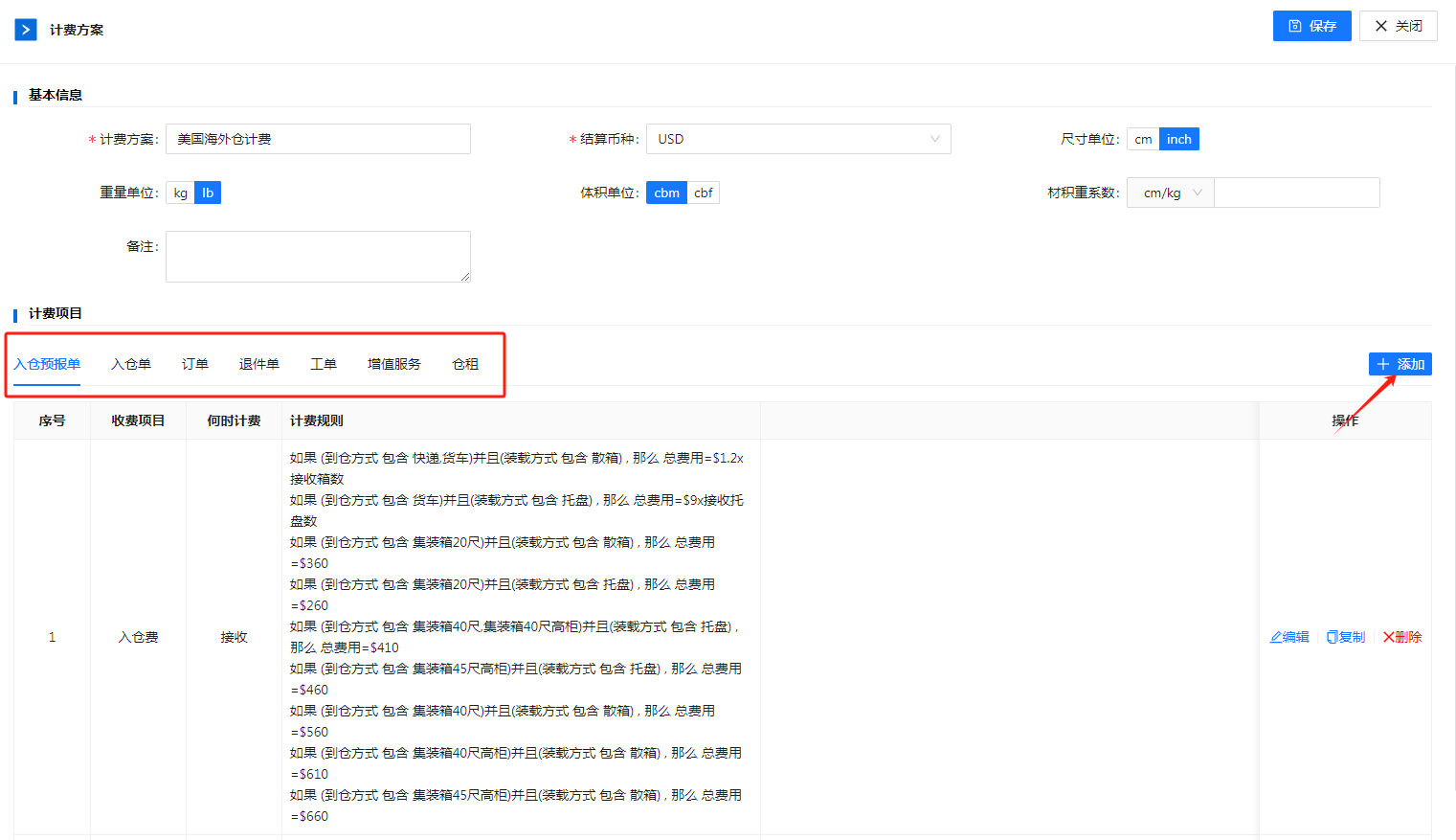Switch the volume unit to cbf
The width and height of the screenshot is (1456, 840).
pyautogui.click(x=703, y=193)
